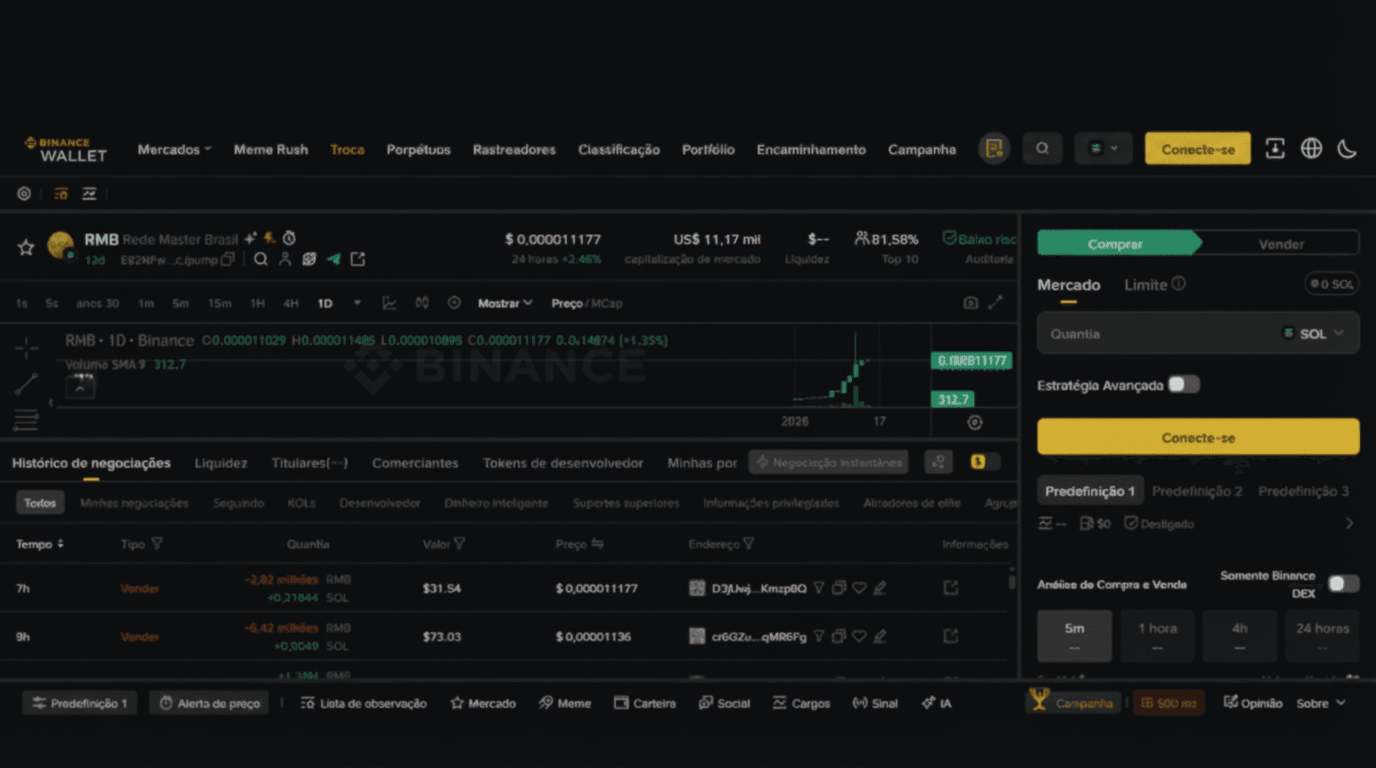1376x768 pixels.
Task: Expand the chart to fullscreen
Action: coord(996,303)
